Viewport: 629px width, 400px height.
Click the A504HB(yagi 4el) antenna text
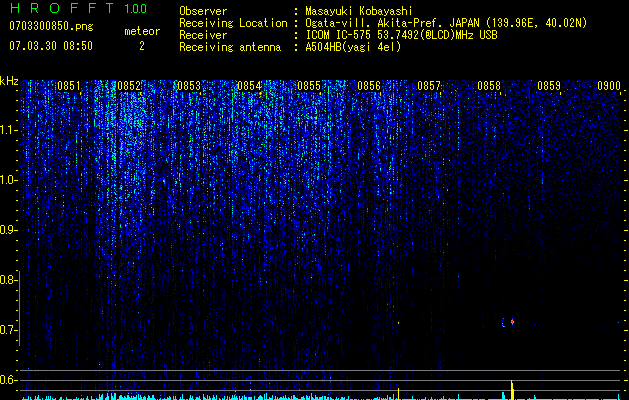[x=353, y=47]
